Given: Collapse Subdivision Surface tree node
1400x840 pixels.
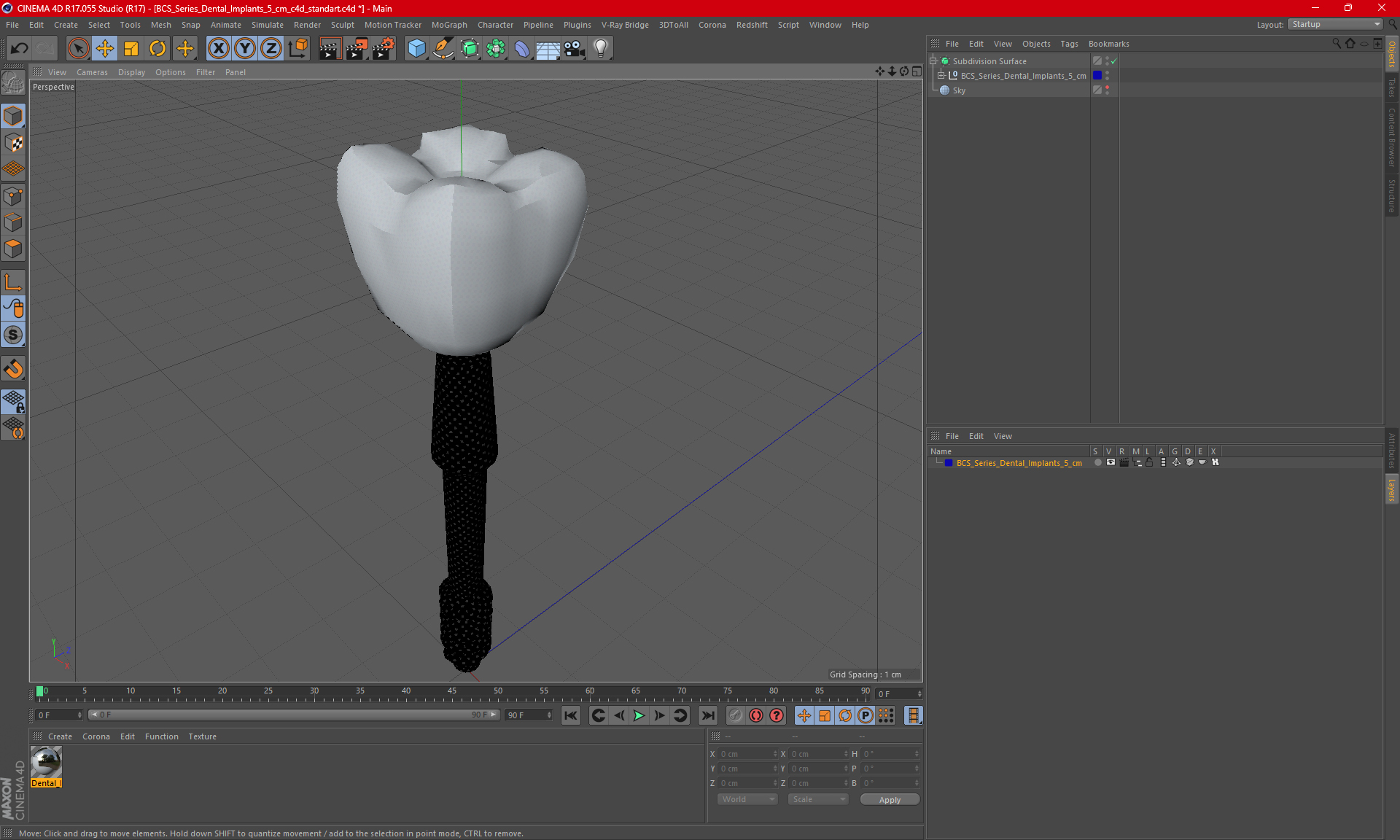Looking at the screenshot, I should click(x=933, y=61).
